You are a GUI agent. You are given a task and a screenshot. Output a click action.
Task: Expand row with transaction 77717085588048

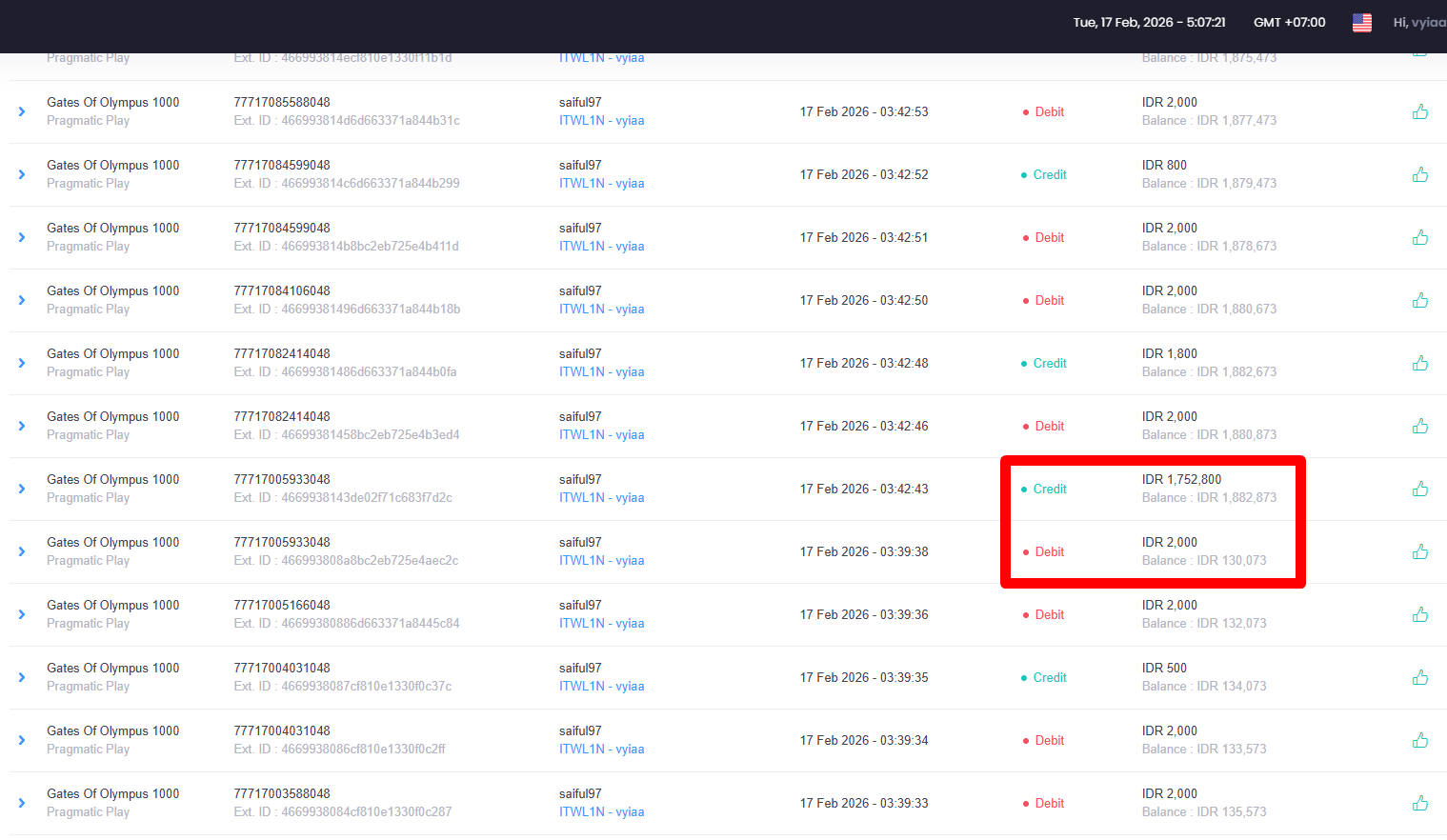click(x=22, y=111)
